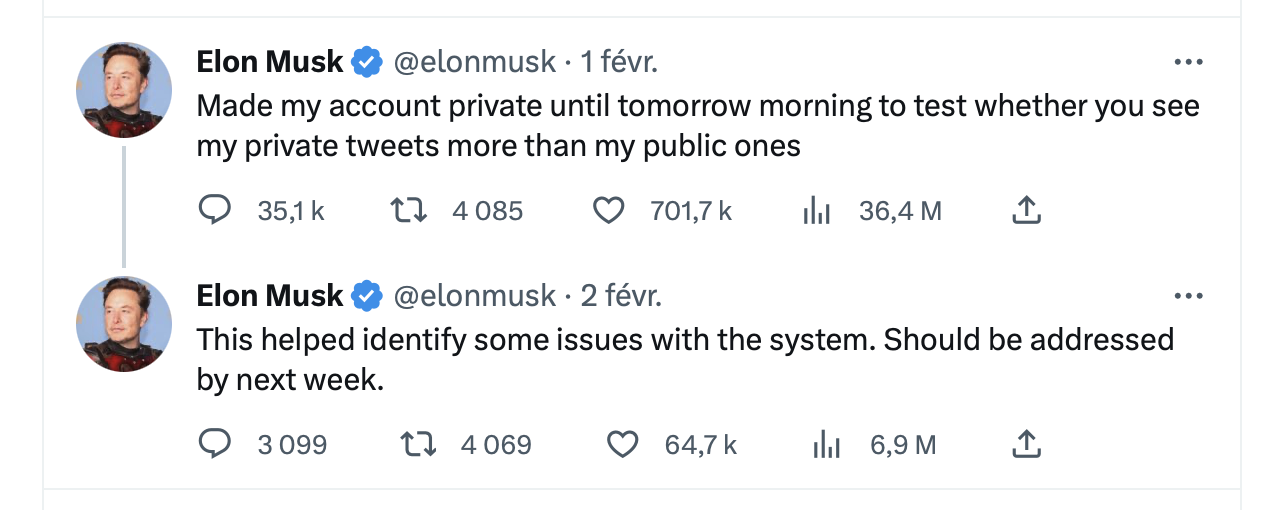View analytics showing 36,4 M views
This screenshot has height=510, width=1266.
[817, 211]
